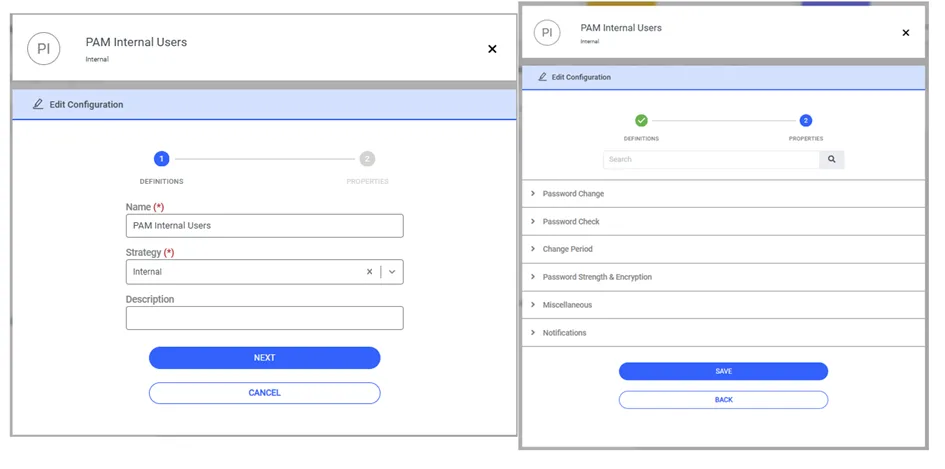Close the right PAM Internal Users dialog

coord(906,33)
